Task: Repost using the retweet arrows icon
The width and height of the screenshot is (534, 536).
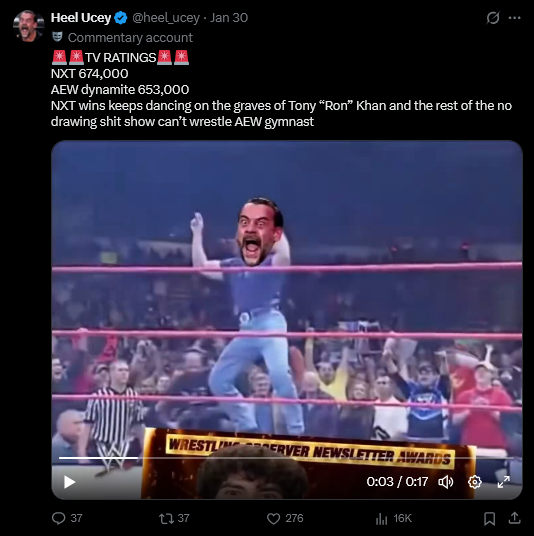Action: click(x=166, y=518)
